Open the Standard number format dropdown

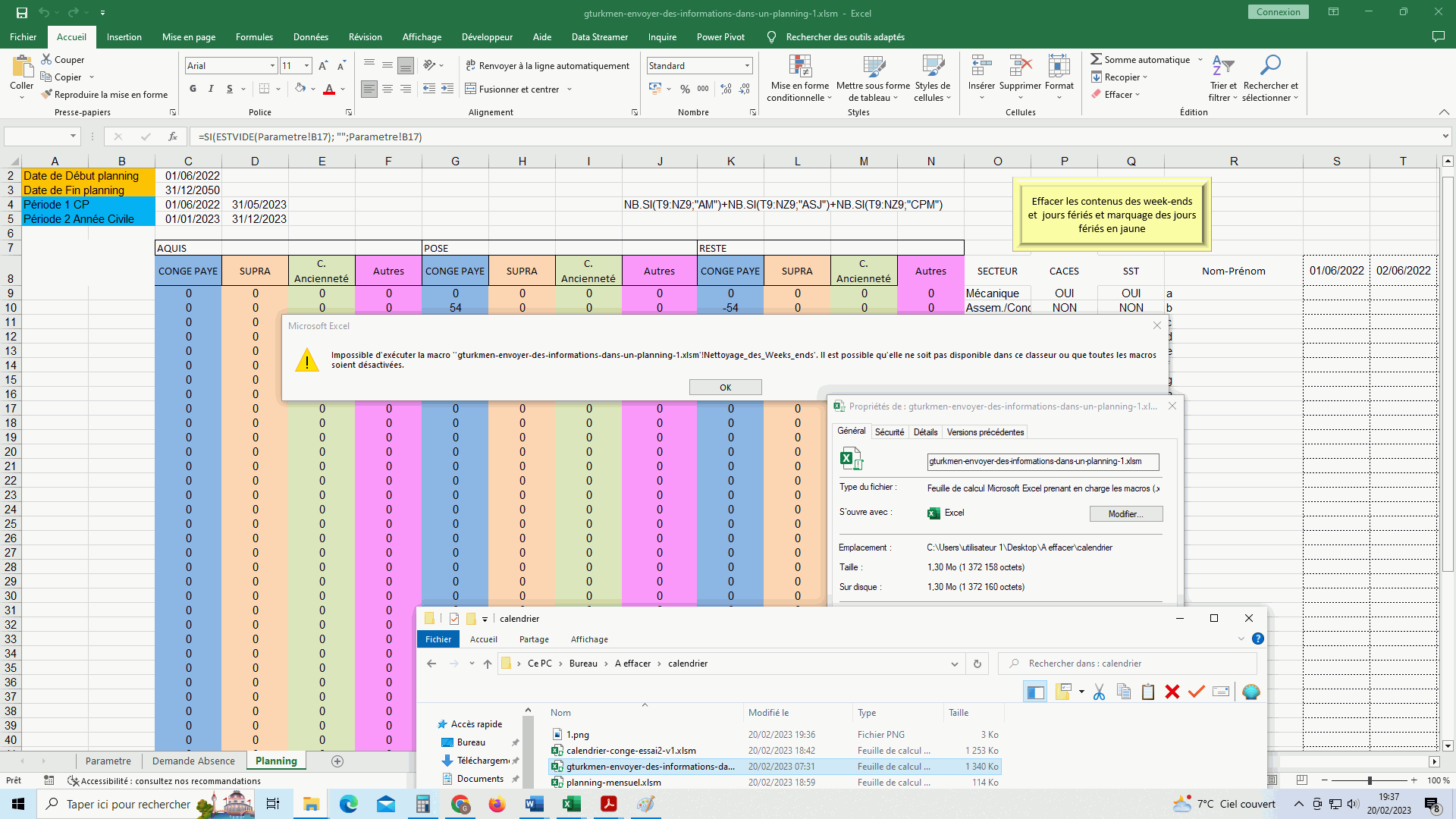(747, 66)
